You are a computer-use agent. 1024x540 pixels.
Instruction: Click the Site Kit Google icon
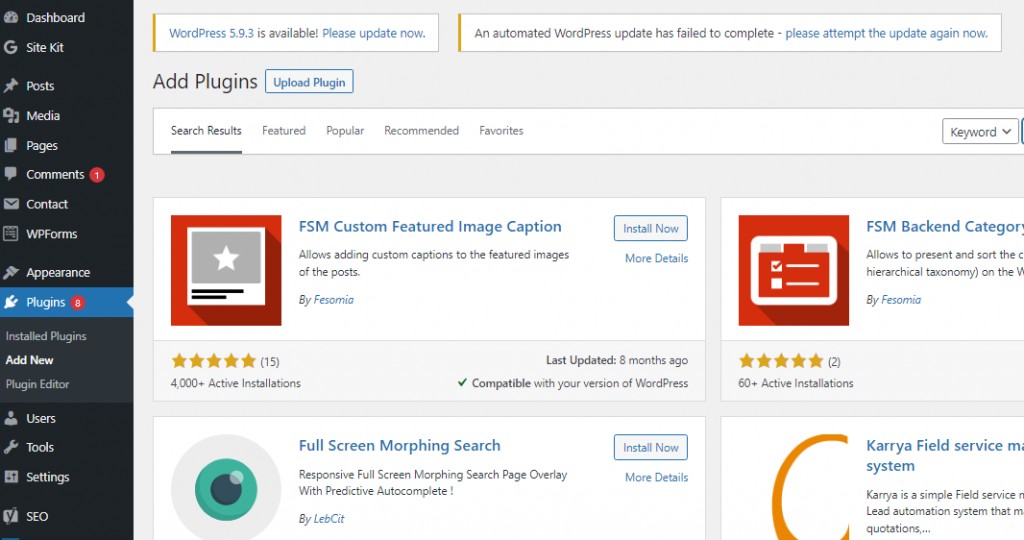click(x=11, y=47)
